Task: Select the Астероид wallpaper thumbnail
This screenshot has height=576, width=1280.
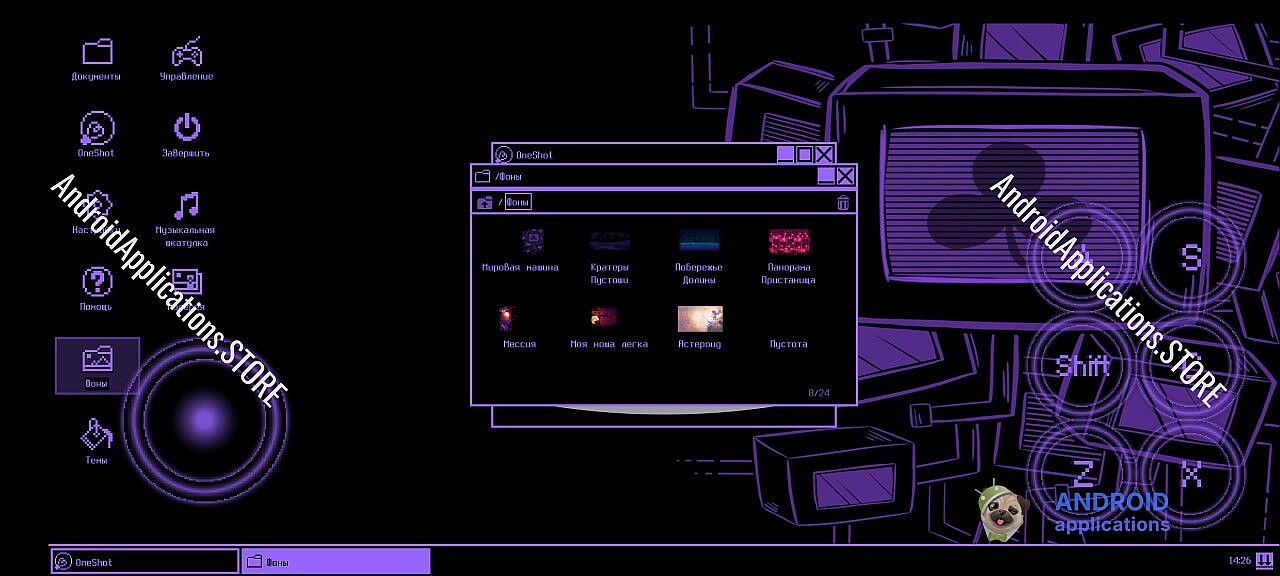Action: click(700, 319)
